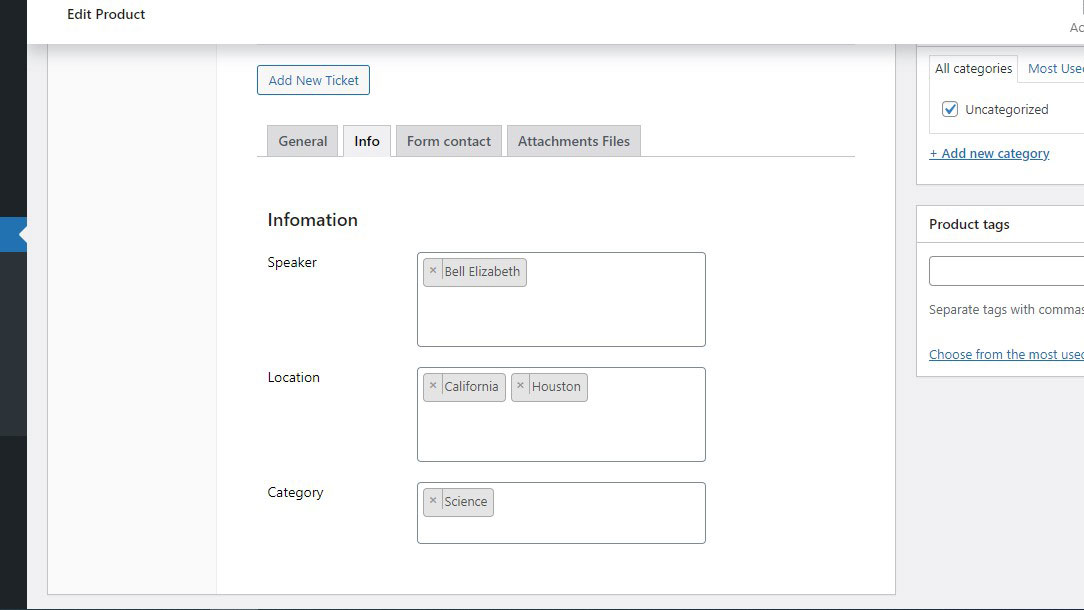Remove the Science category tag
This screenshot has width=1084, height=610.
click(433, 501)
